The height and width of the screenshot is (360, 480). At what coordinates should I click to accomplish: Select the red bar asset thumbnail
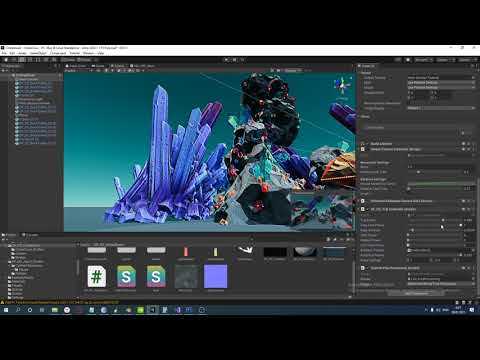[186, 252]
